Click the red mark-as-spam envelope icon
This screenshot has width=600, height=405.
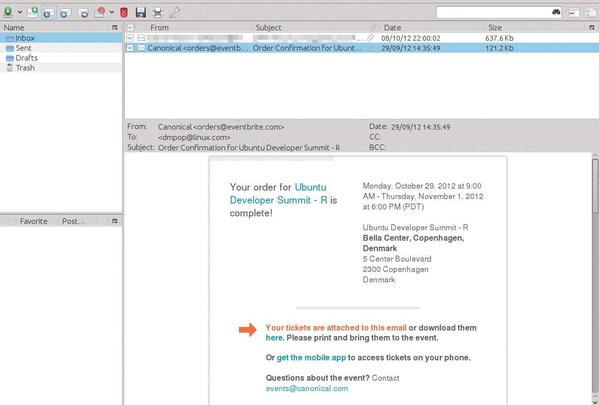(100, 12)
